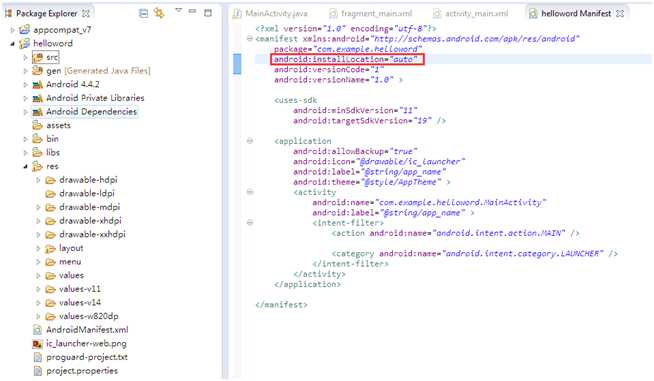Image resolution: width=654 pixels, height=381 pixels.
Task: Click the Android Private Libraries icon
Action: click(38, 98)
